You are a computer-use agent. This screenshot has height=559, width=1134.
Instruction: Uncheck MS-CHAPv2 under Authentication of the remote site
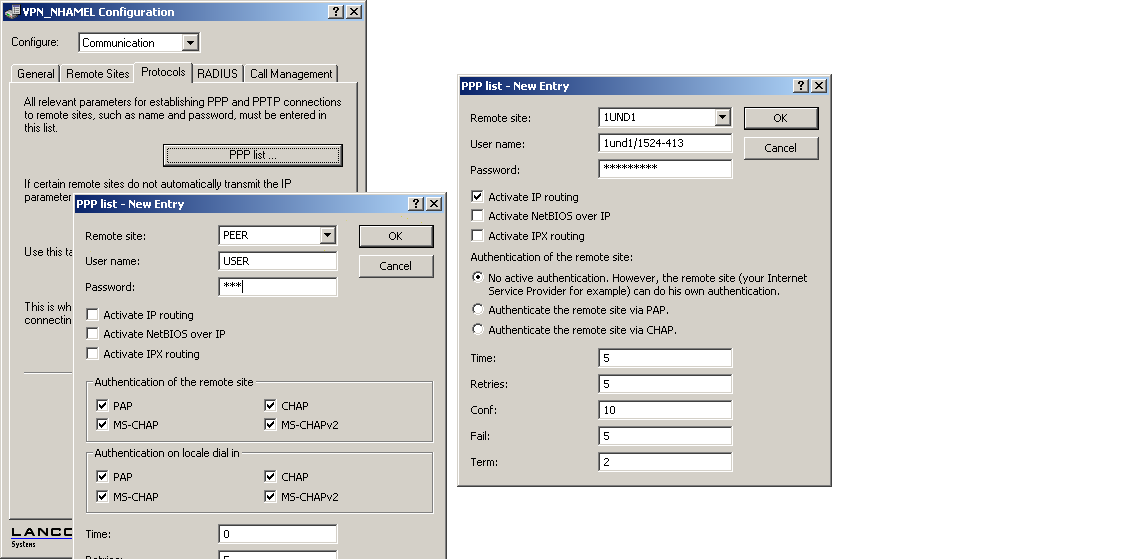271,425
